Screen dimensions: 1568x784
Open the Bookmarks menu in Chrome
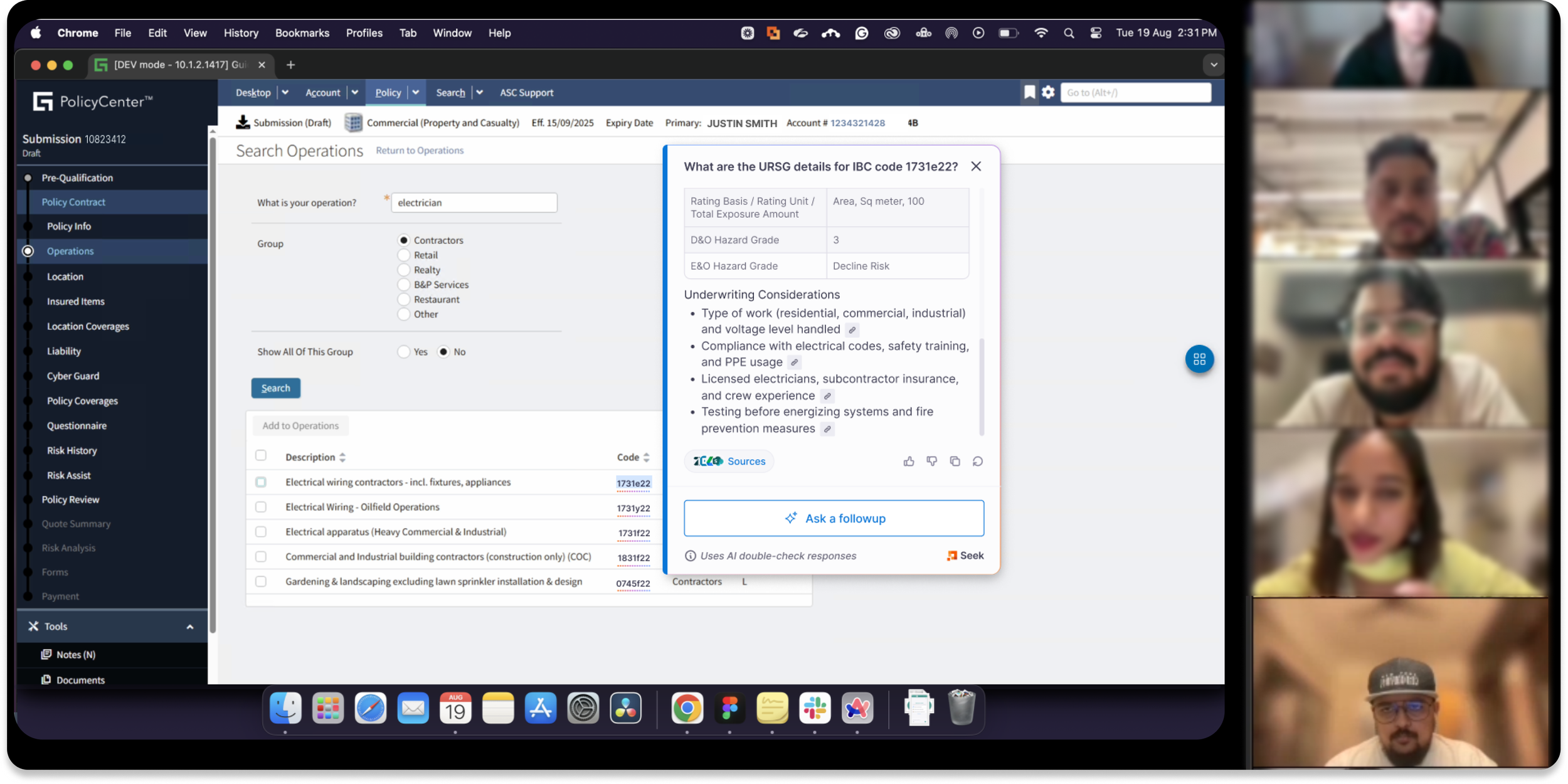[302, 33]
